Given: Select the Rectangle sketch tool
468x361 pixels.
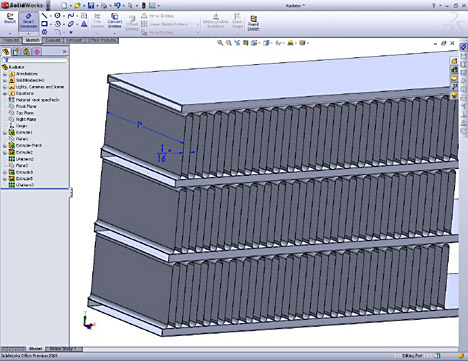Looking at the screenshot, I should click(x=44, y=24).
